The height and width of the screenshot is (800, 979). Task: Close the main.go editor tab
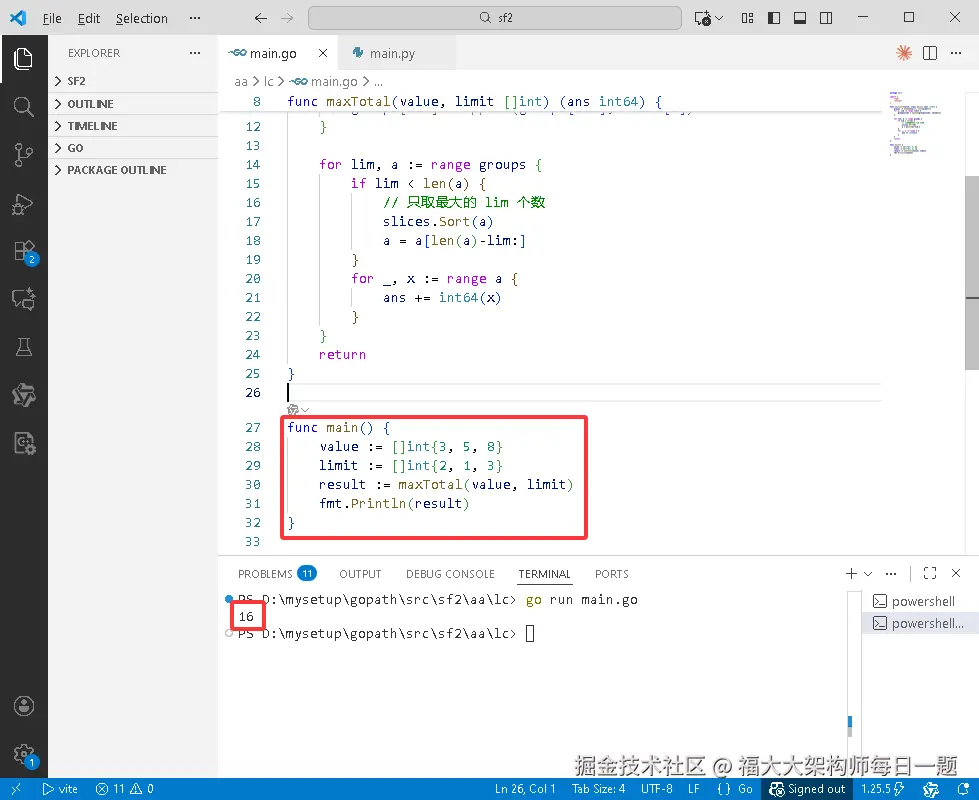click(x=323, y=53)
